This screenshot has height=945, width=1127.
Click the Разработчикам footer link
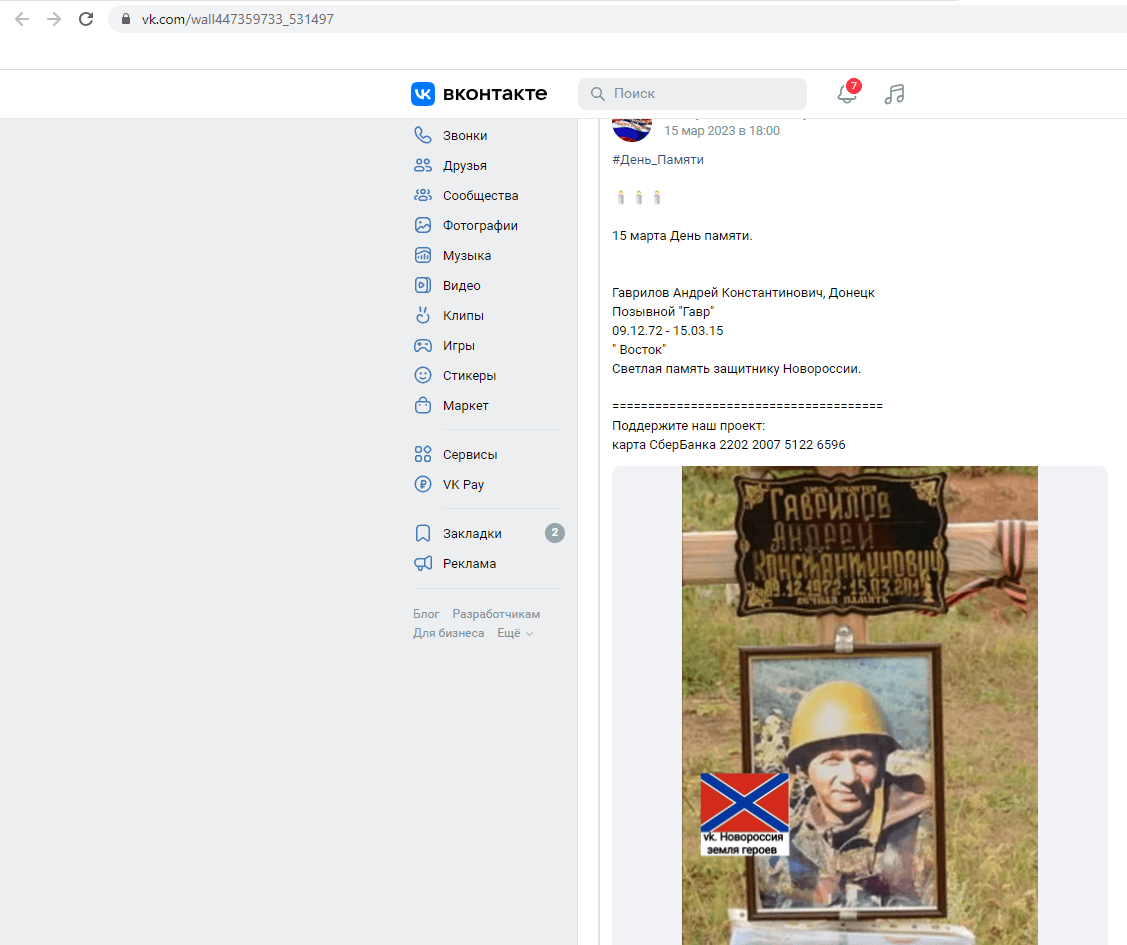(x=496, y=614)
